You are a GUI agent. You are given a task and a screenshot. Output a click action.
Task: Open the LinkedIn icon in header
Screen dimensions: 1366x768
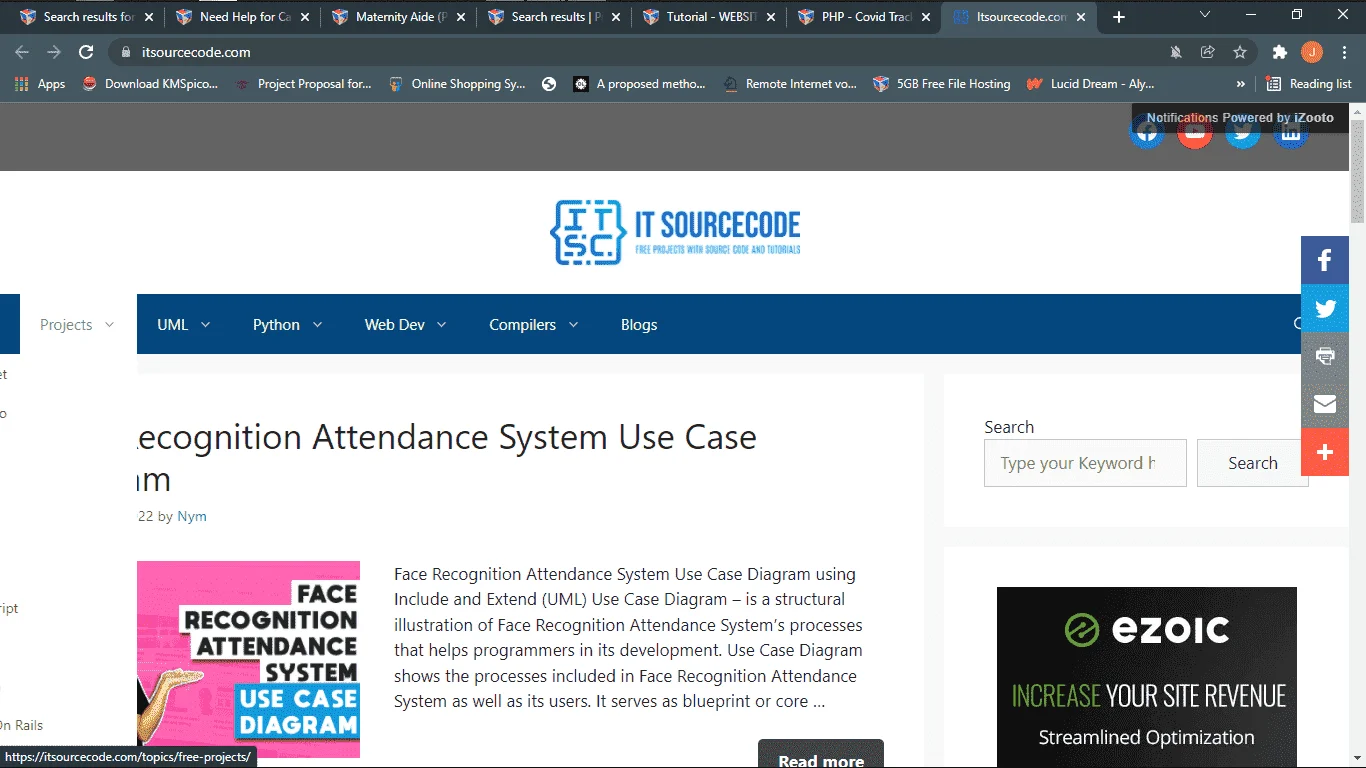tap(1291, 132)
